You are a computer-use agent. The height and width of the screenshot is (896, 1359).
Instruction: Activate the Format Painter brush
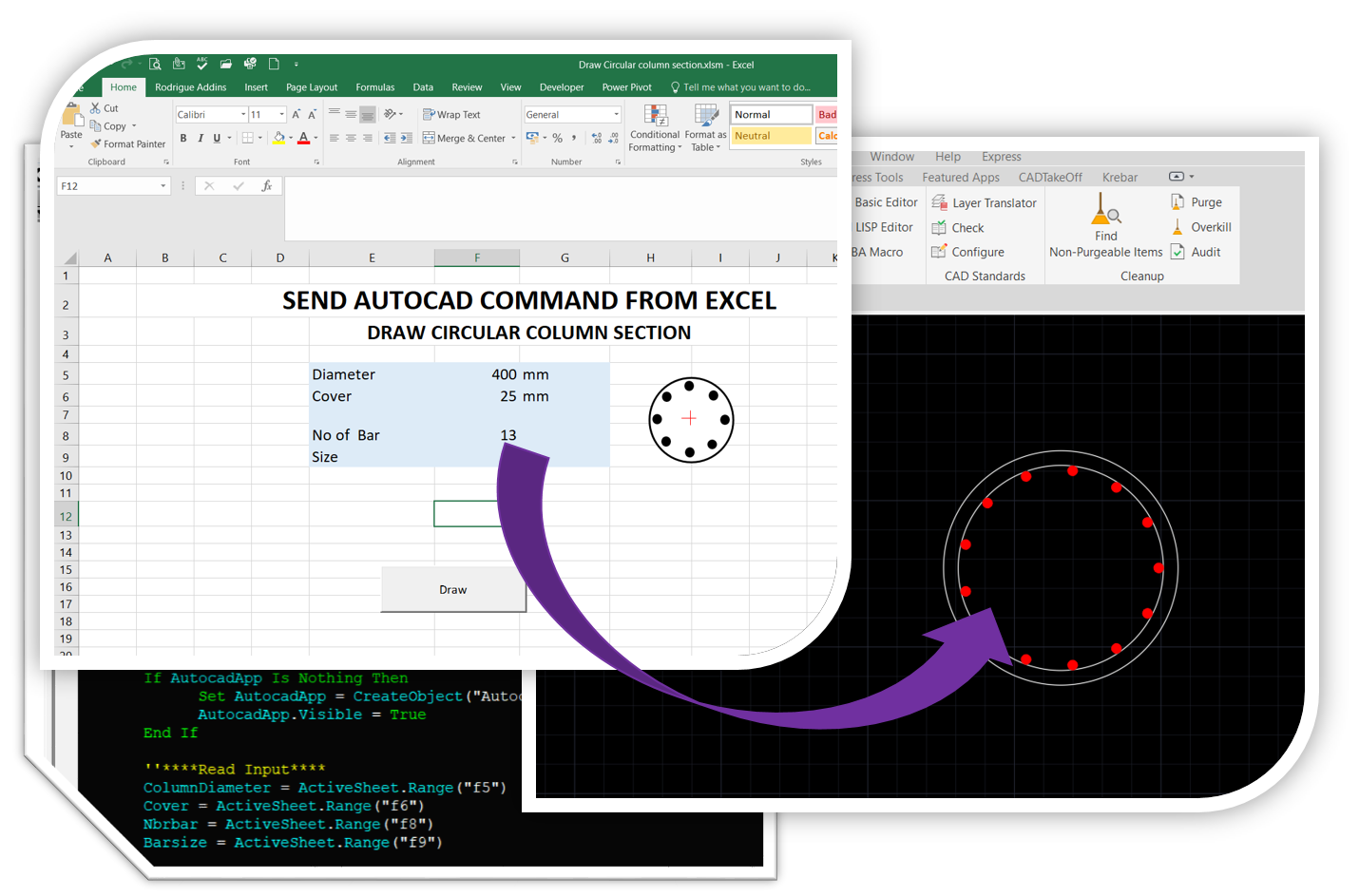(x=96, y=143)
